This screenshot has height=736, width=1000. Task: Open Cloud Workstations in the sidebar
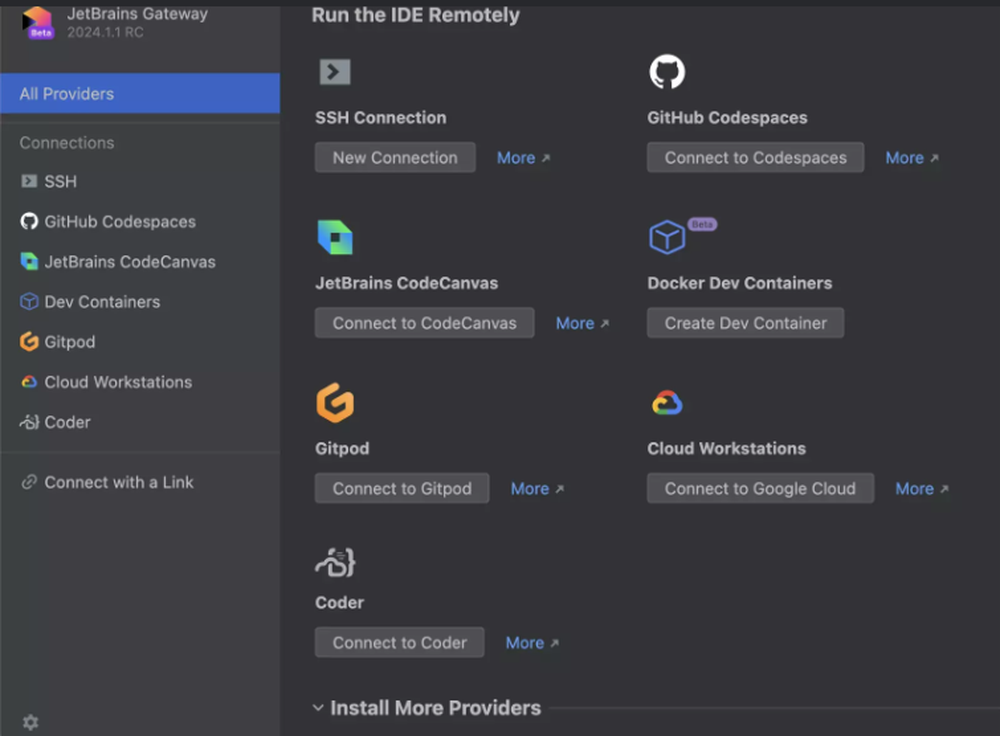click(140, 382)
